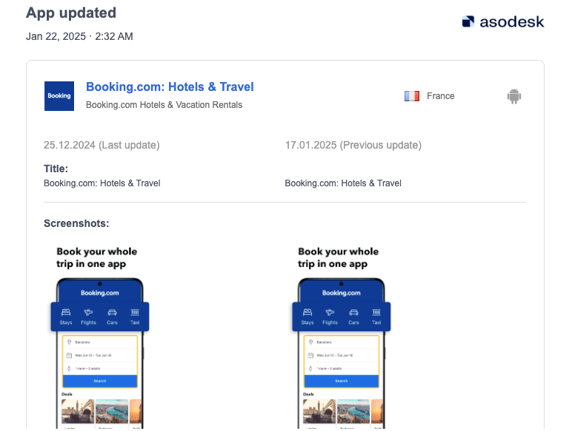Image resolution: width=572 pixels, height=431 pixels.
Task: Click the Android platform icon
Action: [x=514, y=96]
